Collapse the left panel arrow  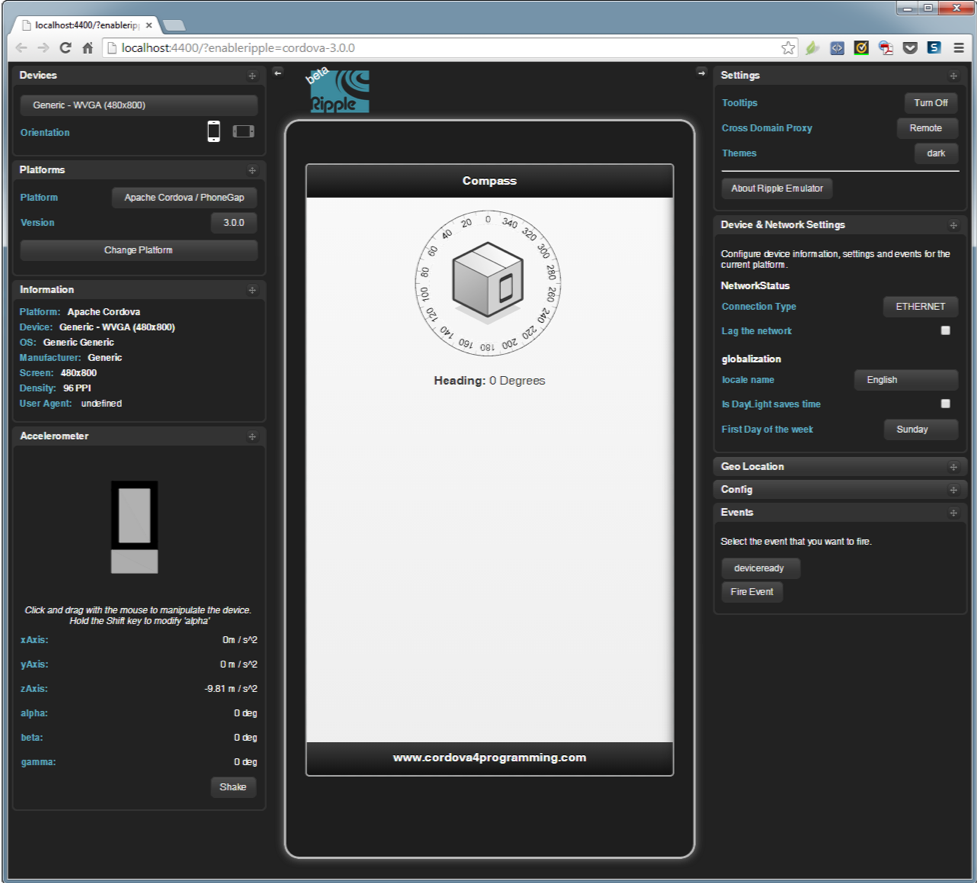[278, 72]
